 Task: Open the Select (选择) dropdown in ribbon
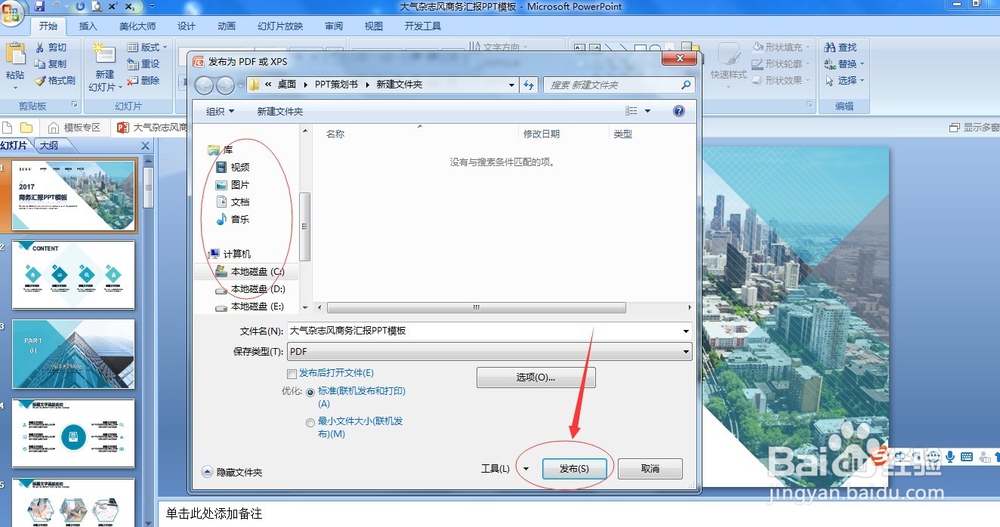[x=844, y=80]
